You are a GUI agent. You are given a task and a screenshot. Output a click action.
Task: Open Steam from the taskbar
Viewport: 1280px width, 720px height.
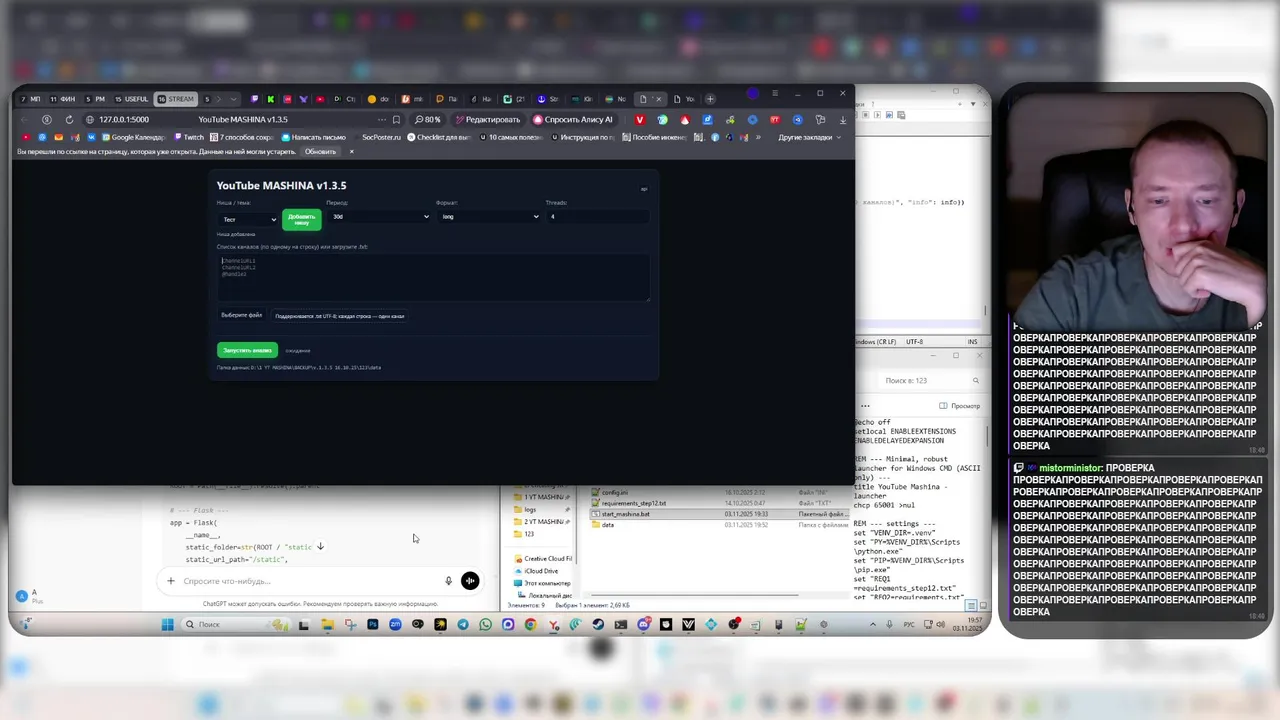(x=598, y=625)
